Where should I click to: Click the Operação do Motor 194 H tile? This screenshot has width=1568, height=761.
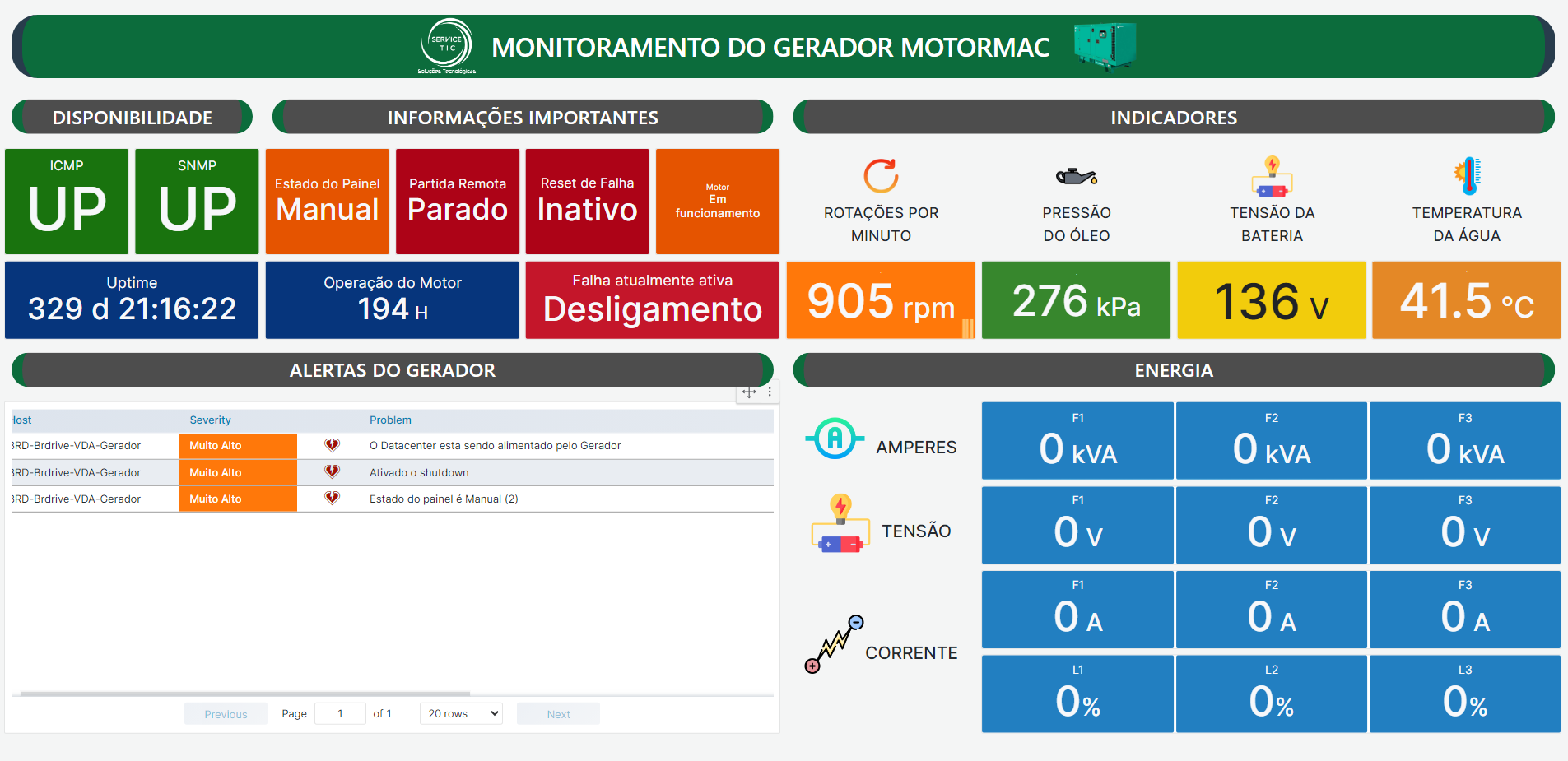click(x=393, y=300)
